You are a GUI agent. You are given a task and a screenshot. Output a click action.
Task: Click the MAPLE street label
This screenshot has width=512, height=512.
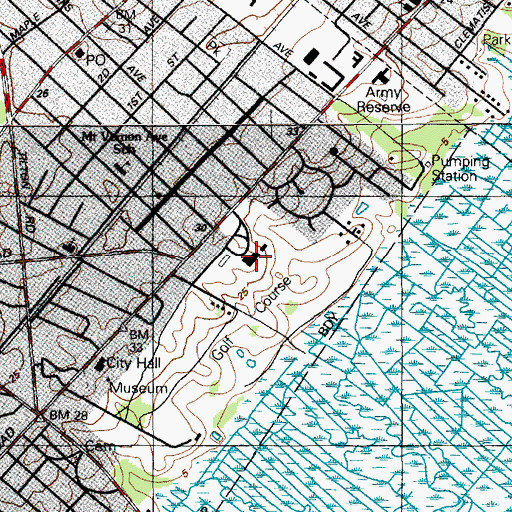click(x=26, y=27)
